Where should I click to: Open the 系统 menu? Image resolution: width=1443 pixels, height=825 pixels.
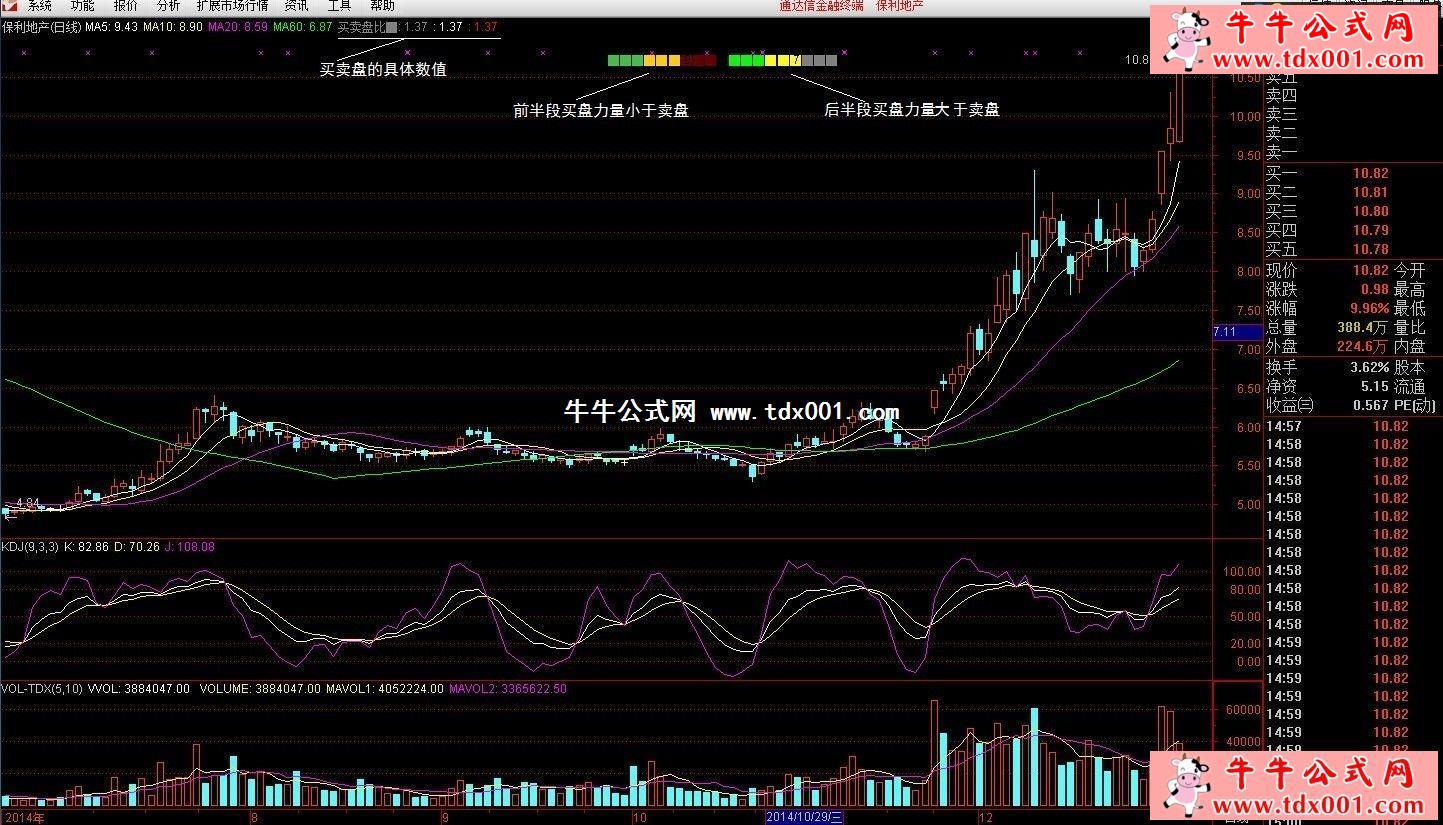40,5
